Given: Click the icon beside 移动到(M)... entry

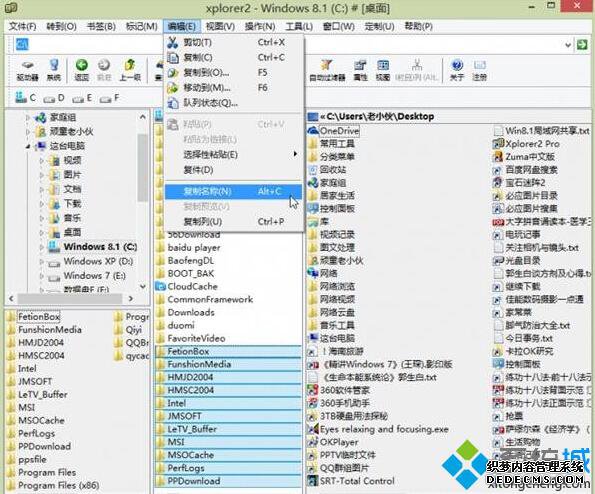Looking at the screenshot, I should click(173, 88).
